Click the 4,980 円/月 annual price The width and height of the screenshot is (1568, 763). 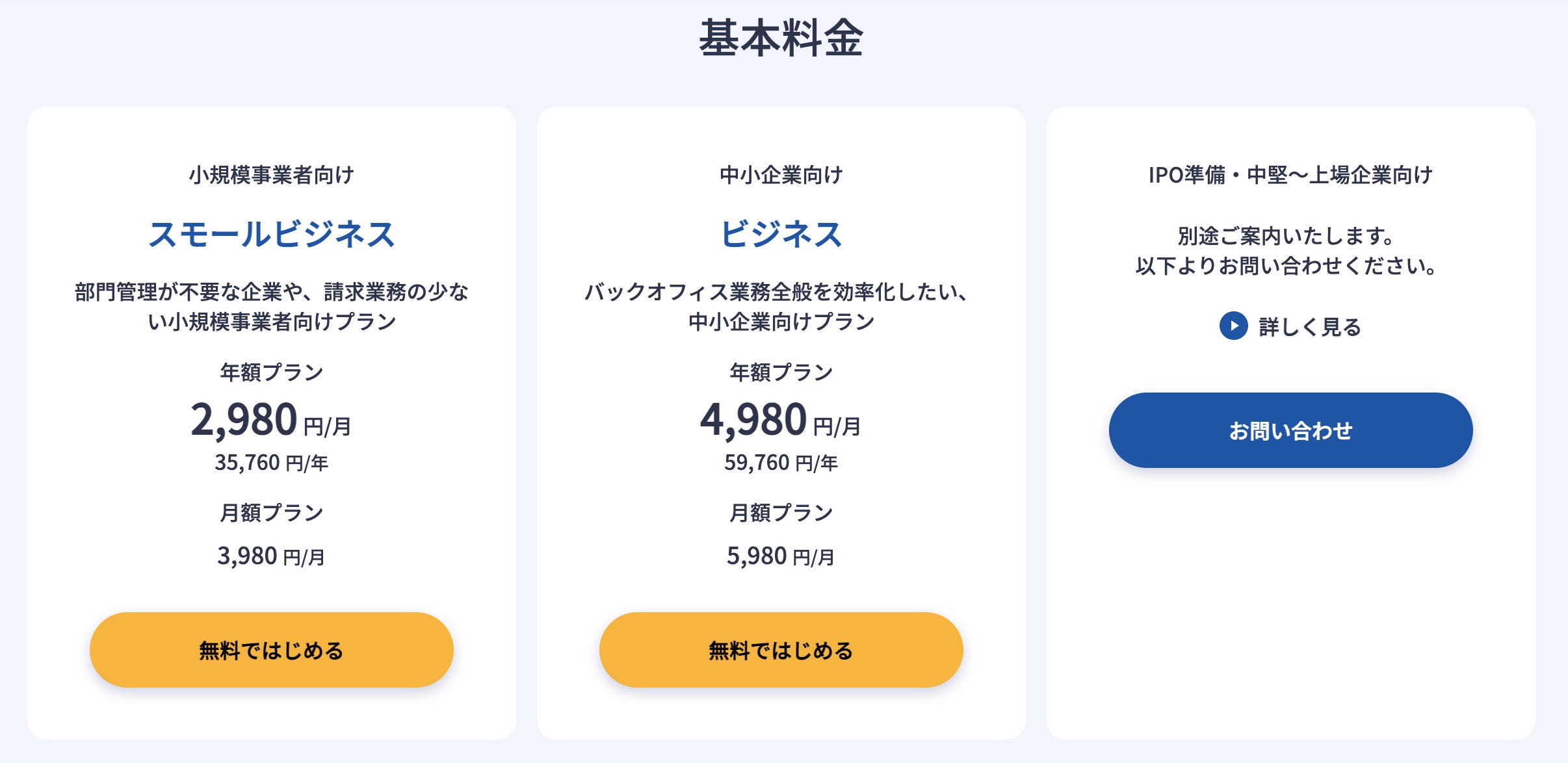781,420
